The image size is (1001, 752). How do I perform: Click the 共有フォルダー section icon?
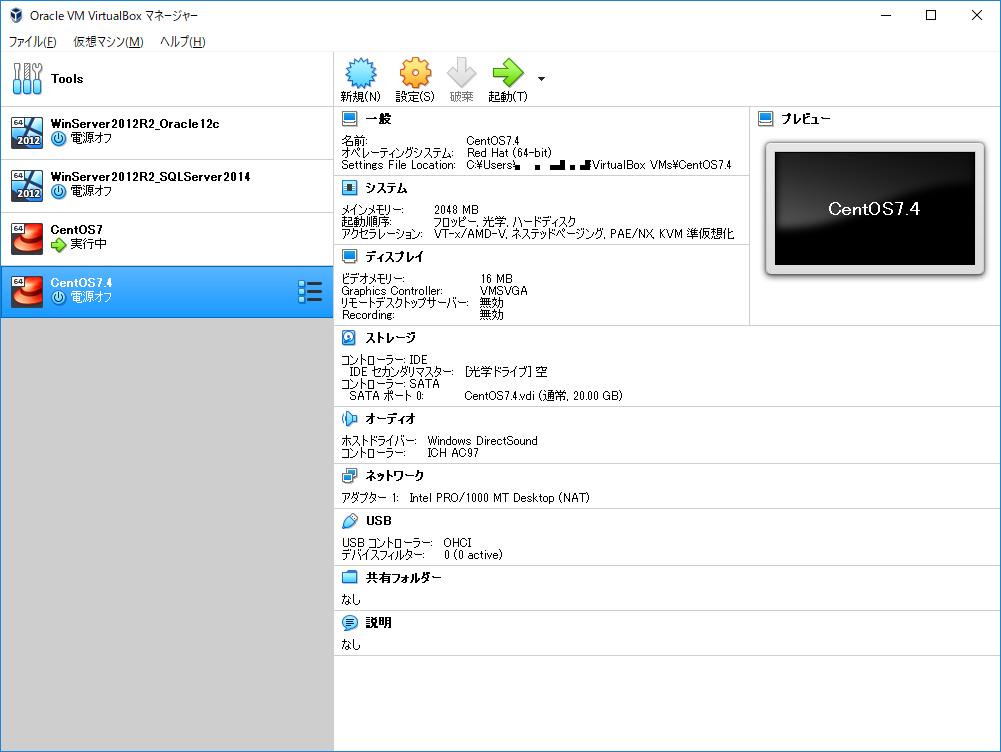tap(348, 576)
